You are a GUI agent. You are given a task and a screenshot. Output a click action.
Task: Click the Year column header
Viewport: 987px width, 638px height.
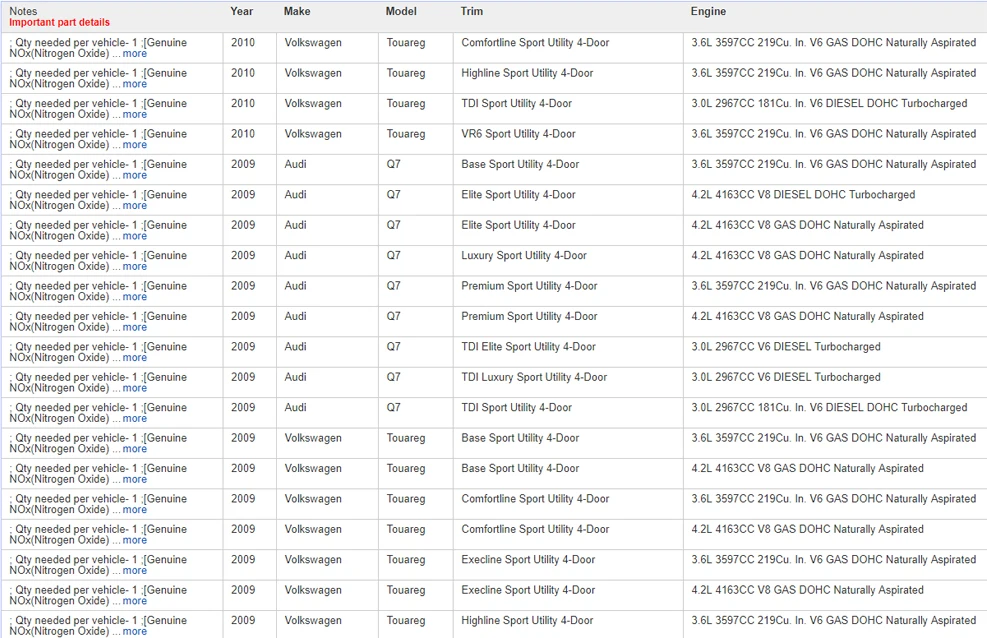(x=242, y=11)
